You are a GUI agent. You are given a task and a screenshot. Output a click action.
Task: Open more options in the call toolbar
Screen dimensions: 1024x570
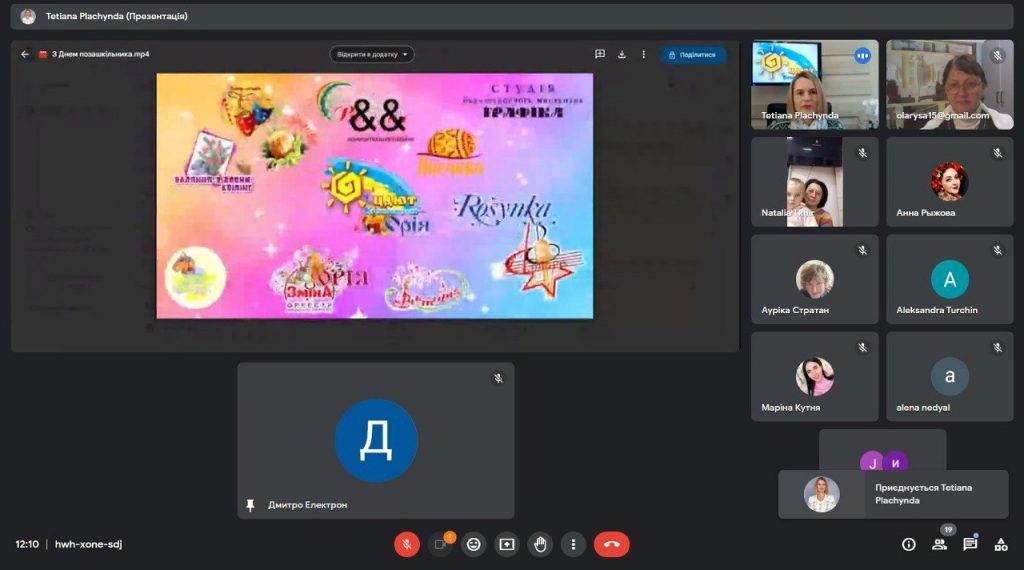[x=573, y=544]
